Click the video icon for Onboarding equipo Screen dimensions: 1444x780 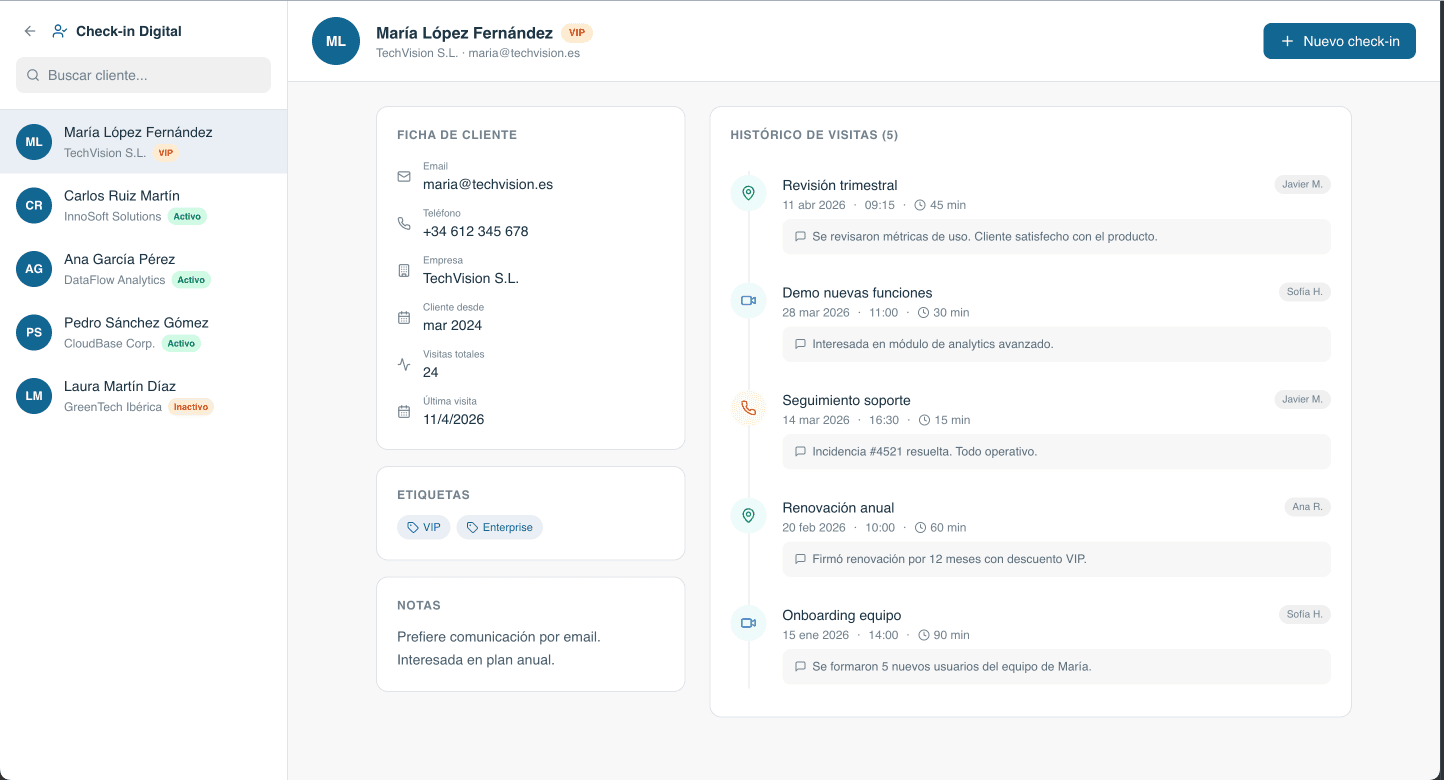748,623
